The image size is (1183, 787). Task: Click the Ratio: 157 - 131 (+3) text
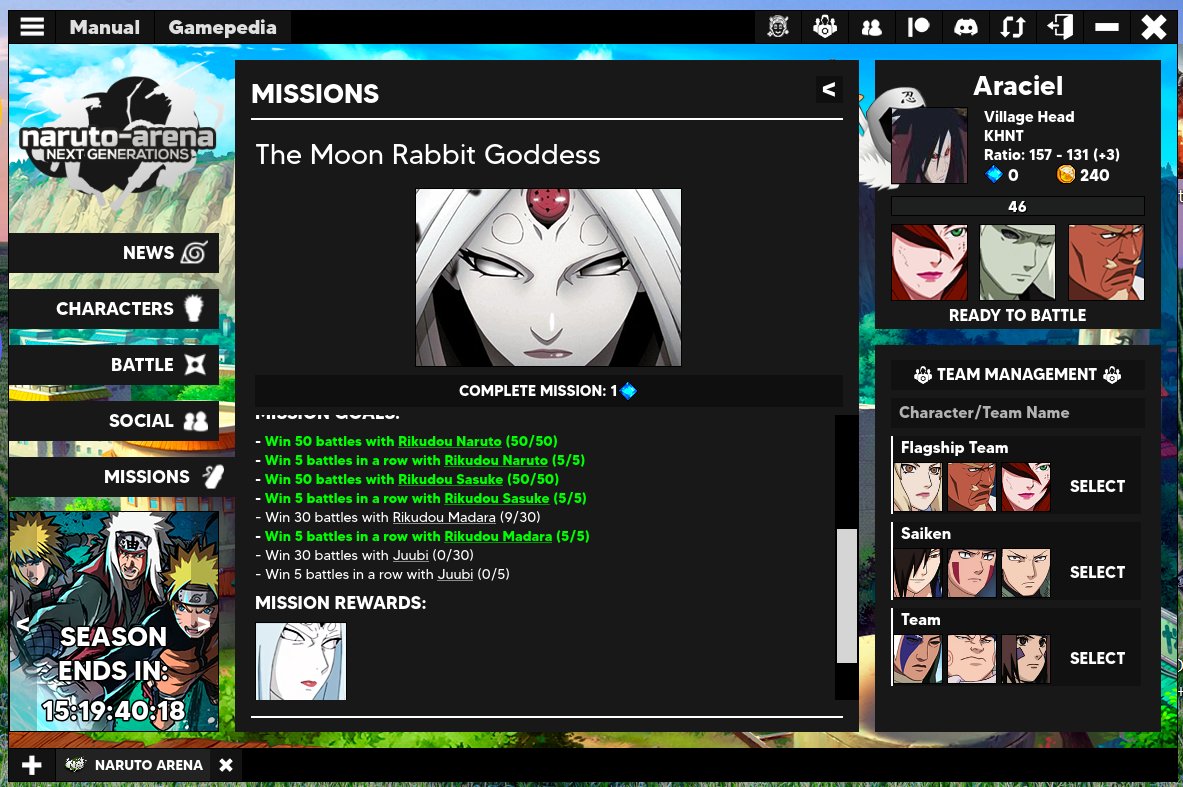click(x=1051, y=155)
